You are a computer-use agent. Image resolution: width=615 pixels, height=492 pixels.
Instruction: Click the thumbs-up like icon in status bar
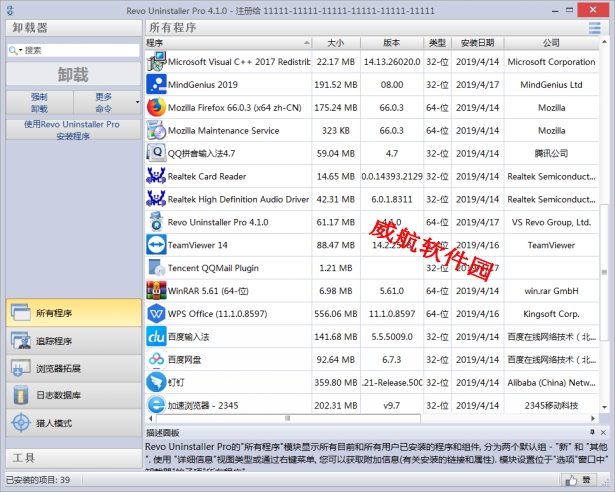click(x=571, y=480)
